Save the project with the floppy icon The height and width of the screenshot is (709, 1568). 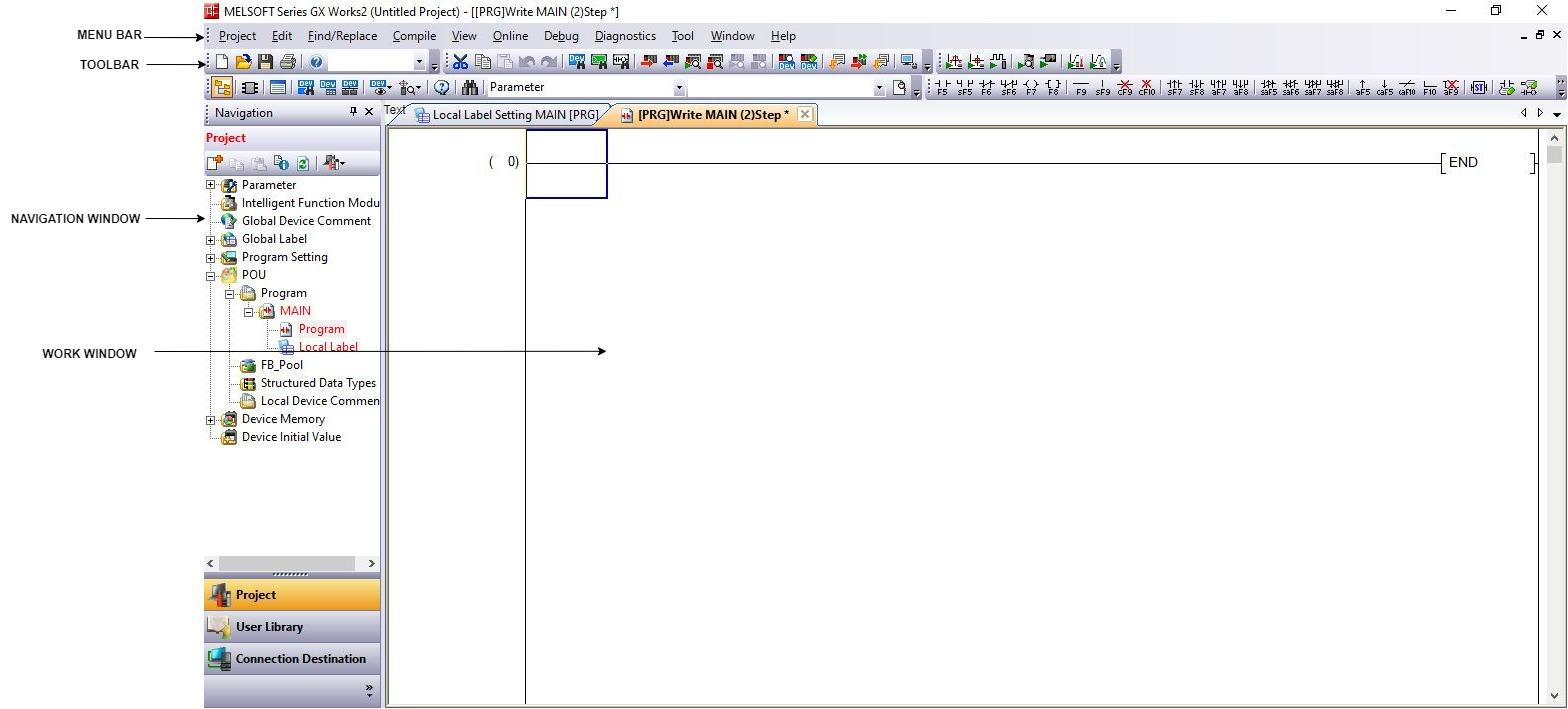point(265,61)
